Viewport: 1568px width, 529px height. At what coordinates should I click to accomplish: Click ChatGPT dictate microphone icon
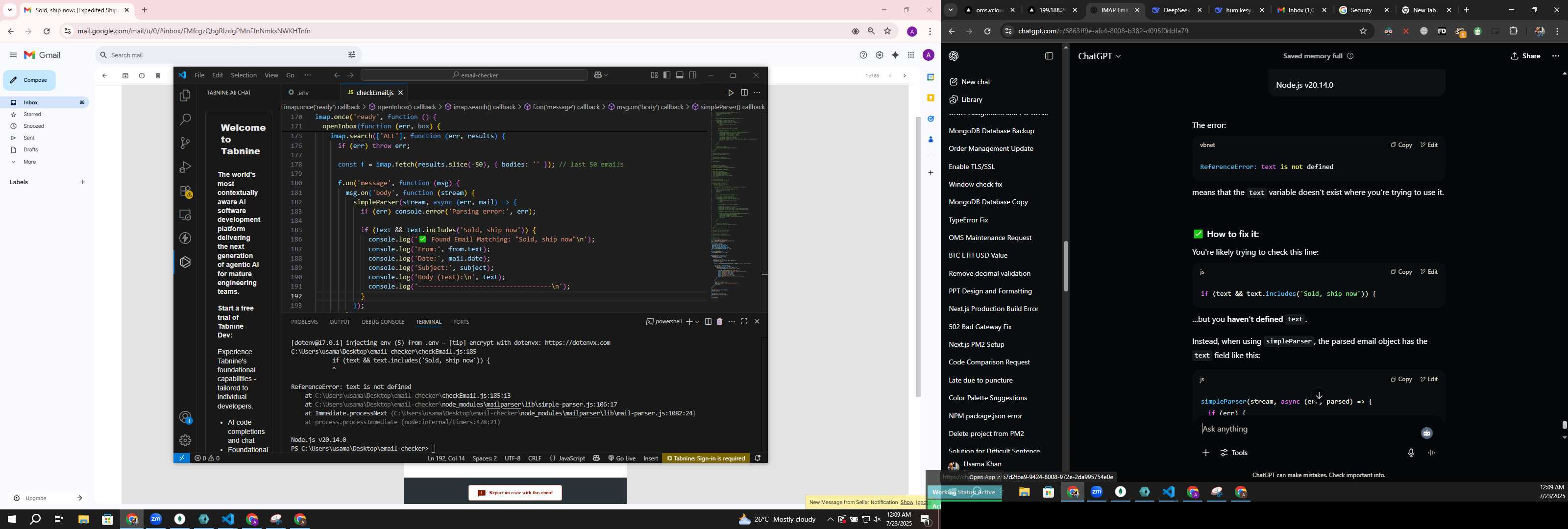tap(1411, 453)
